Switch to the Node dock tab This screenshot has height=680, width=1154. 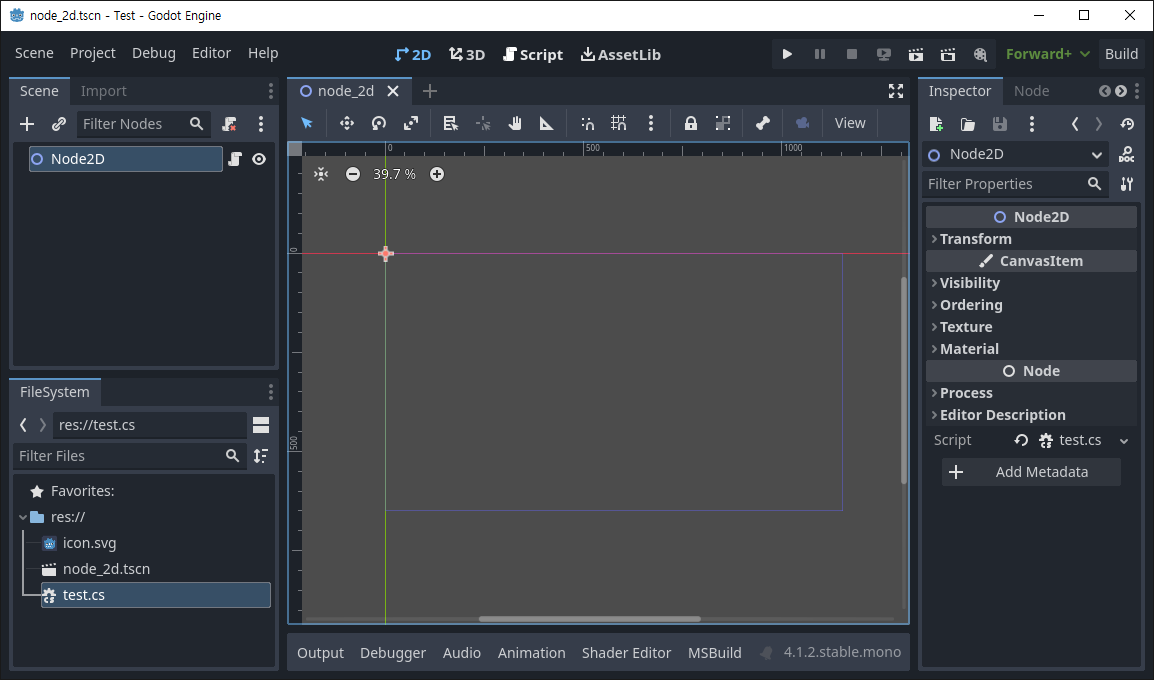point(1031,91)
